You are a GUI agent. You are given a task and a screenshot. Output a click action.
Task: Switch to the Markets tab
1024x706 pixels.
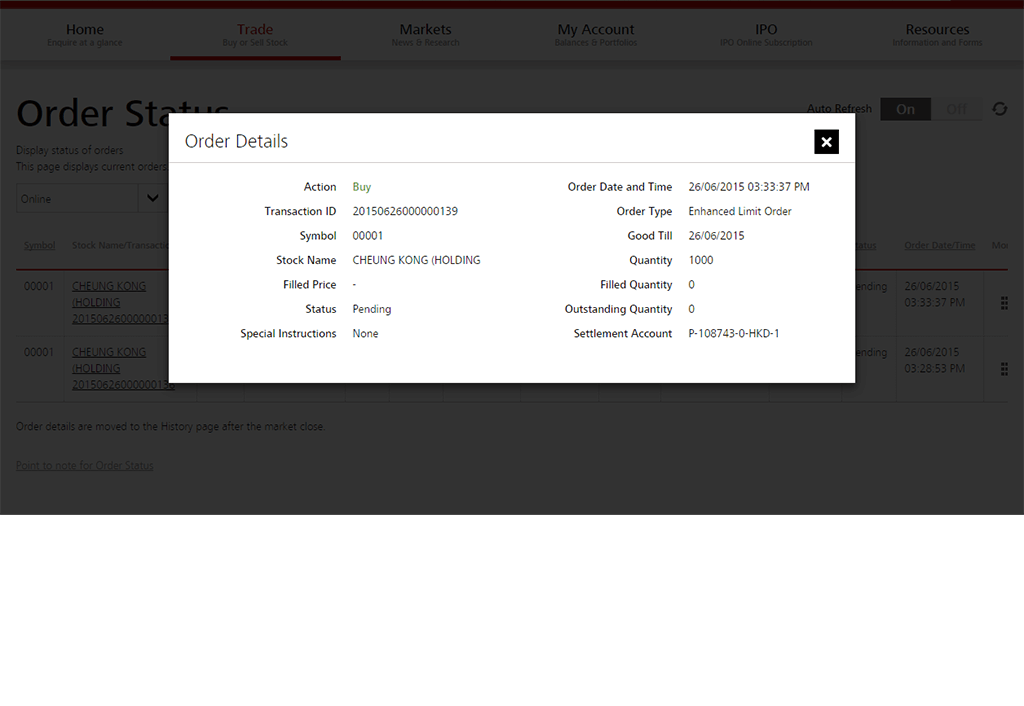pos(425,34)
